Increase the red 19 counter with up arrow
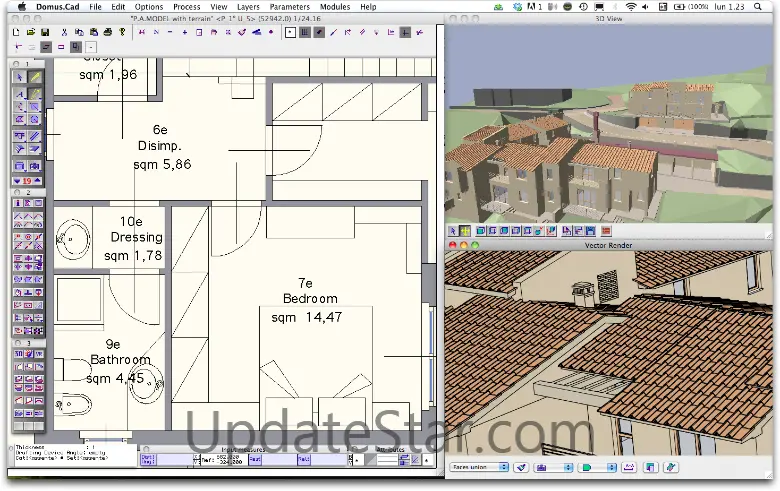The width and height of the screenshot is (780, 491). tap(38, 181)
